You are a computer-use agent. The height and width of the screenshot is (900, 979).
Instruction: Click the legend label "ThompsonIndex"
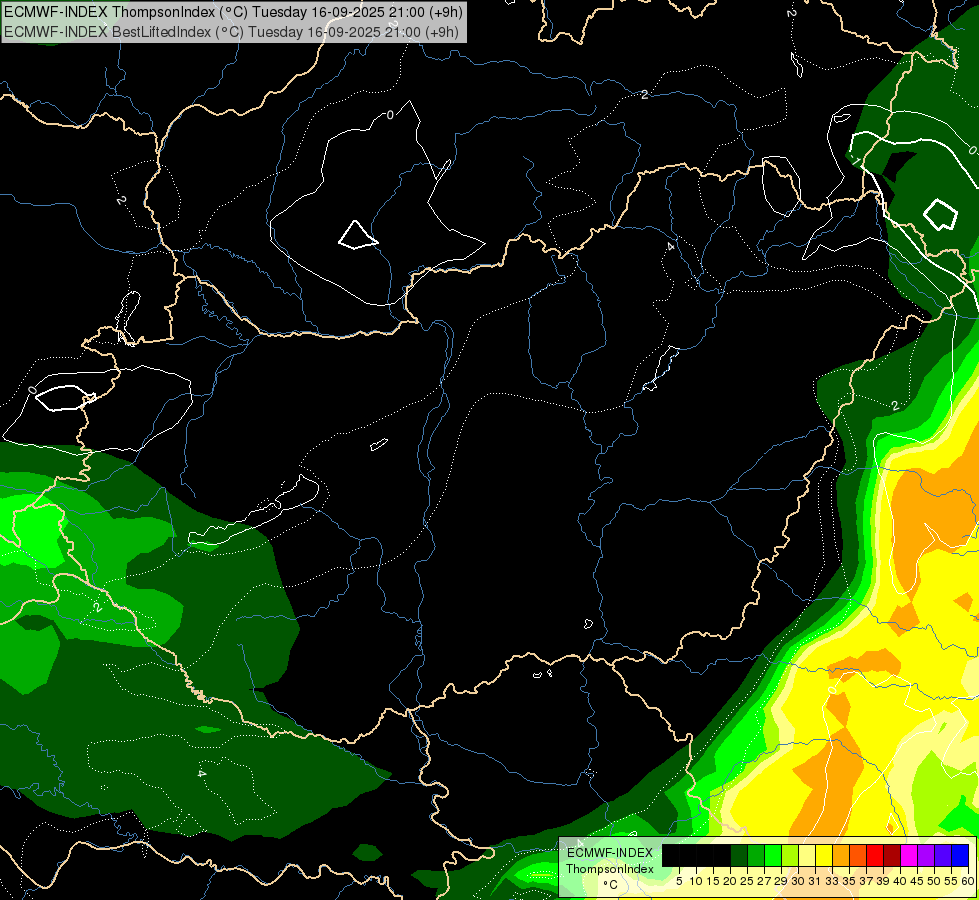point(610,869)
